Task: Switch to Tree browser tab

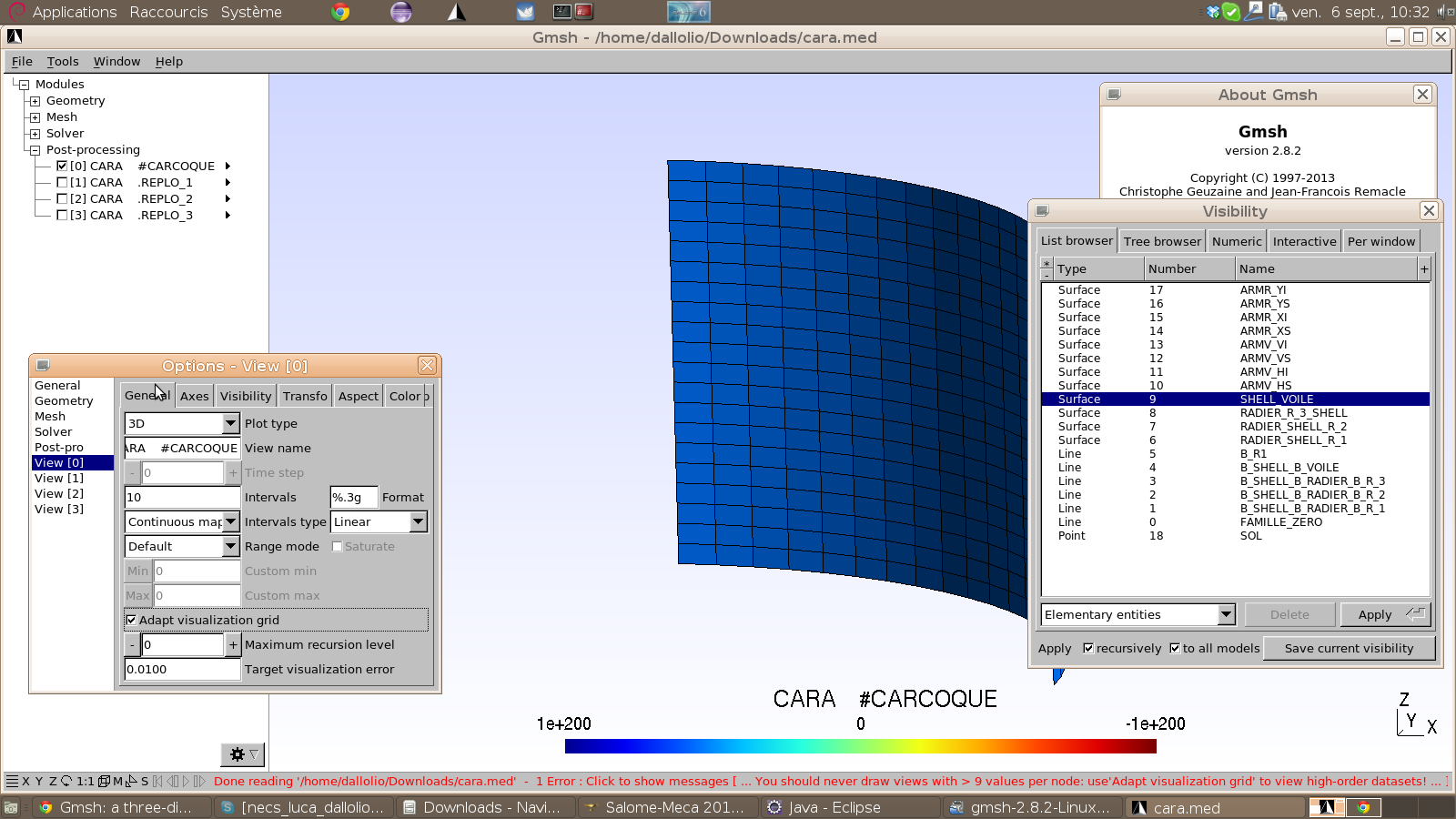Action: (x=1162, y=241)
